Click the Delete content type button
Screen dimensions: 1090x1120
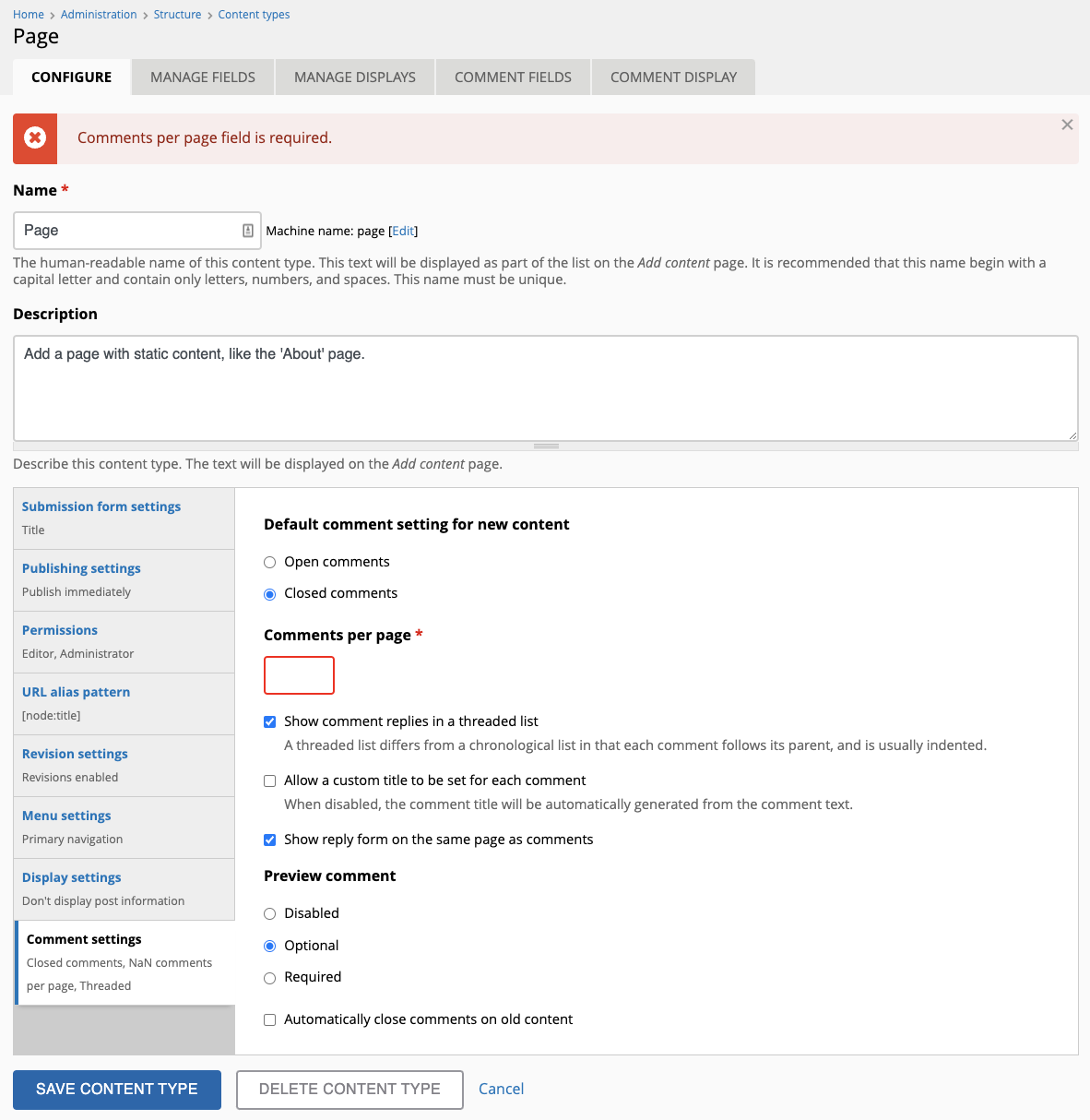[x=350, y=1089]
